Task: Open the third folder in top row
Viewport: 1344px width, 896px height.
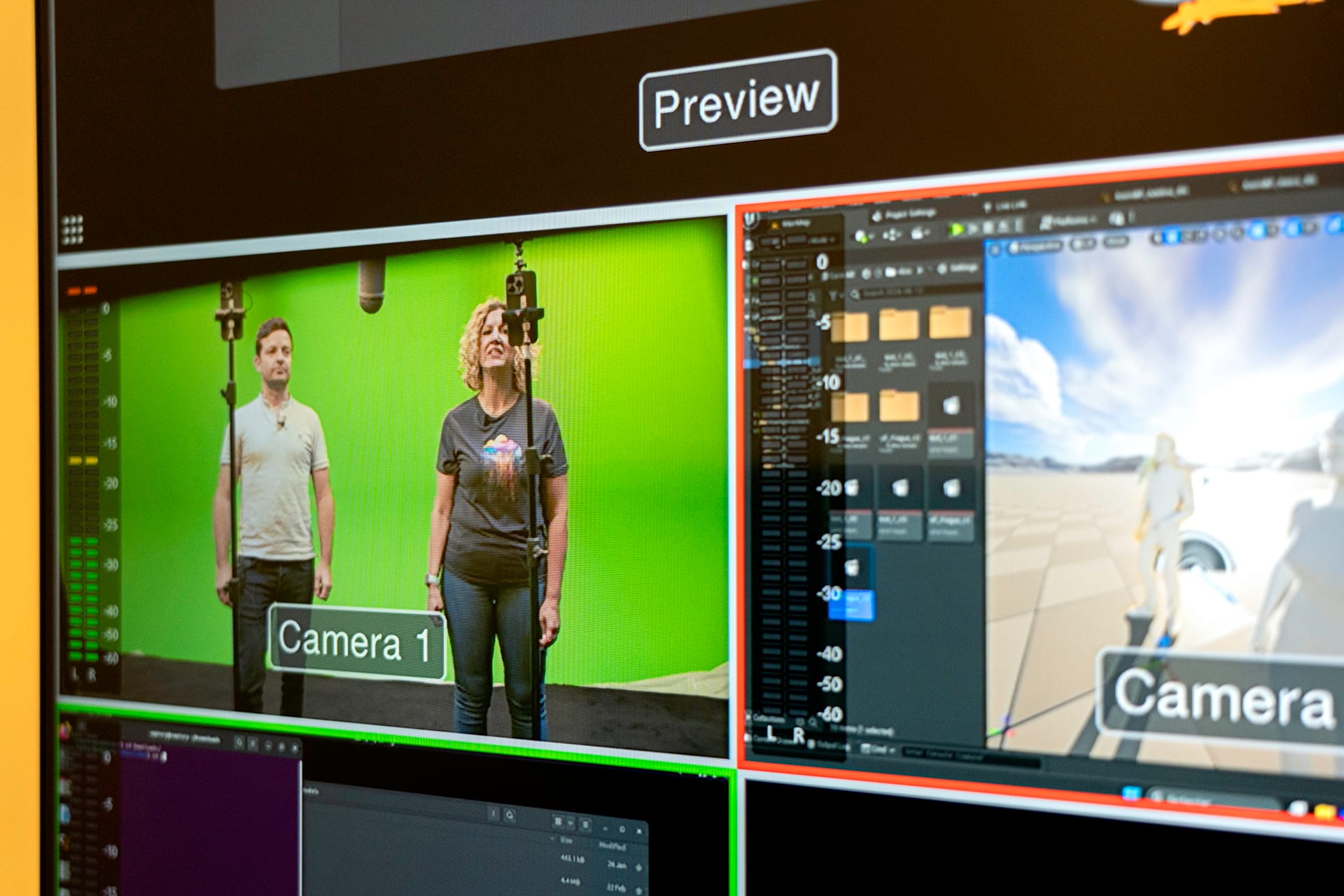Action: (x=950, y=323)
